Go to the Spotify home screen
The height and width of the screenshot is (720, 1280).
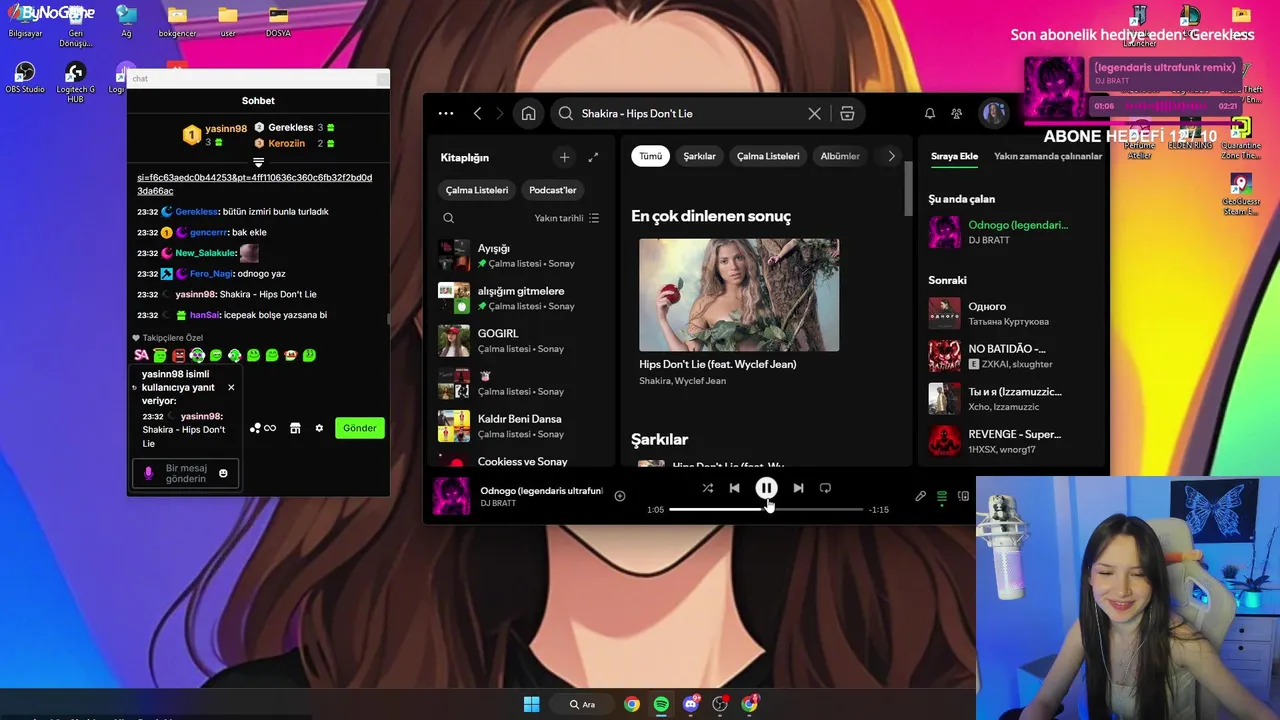(528, 113)
